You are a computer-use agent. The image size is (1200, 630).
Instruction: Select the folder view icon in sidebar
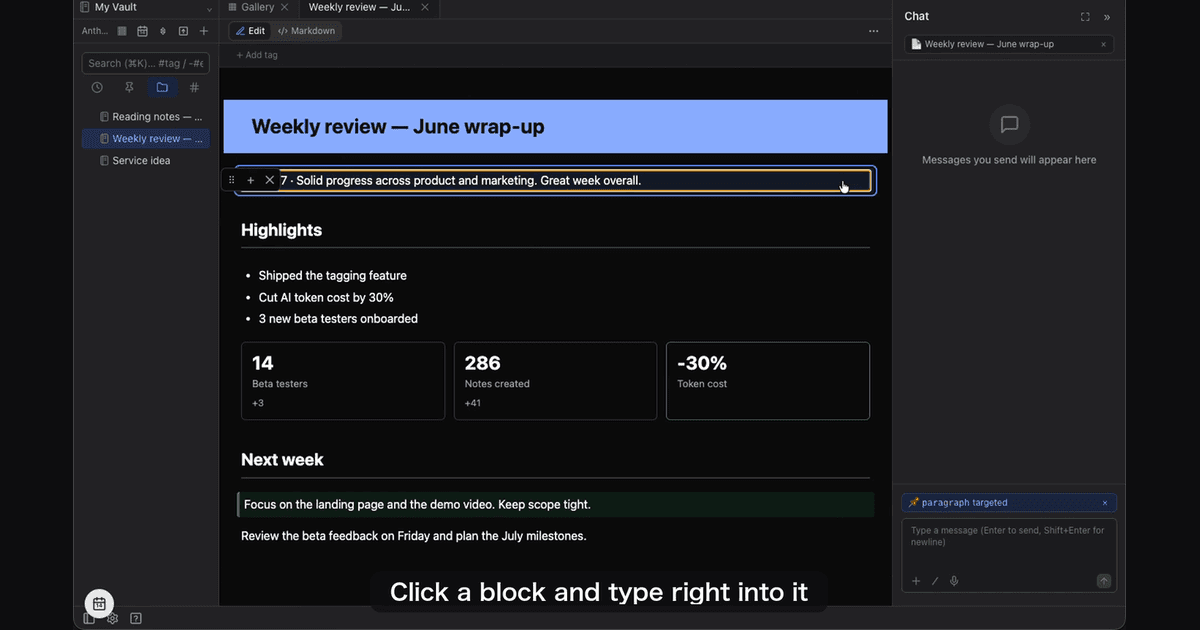point(162,88)
